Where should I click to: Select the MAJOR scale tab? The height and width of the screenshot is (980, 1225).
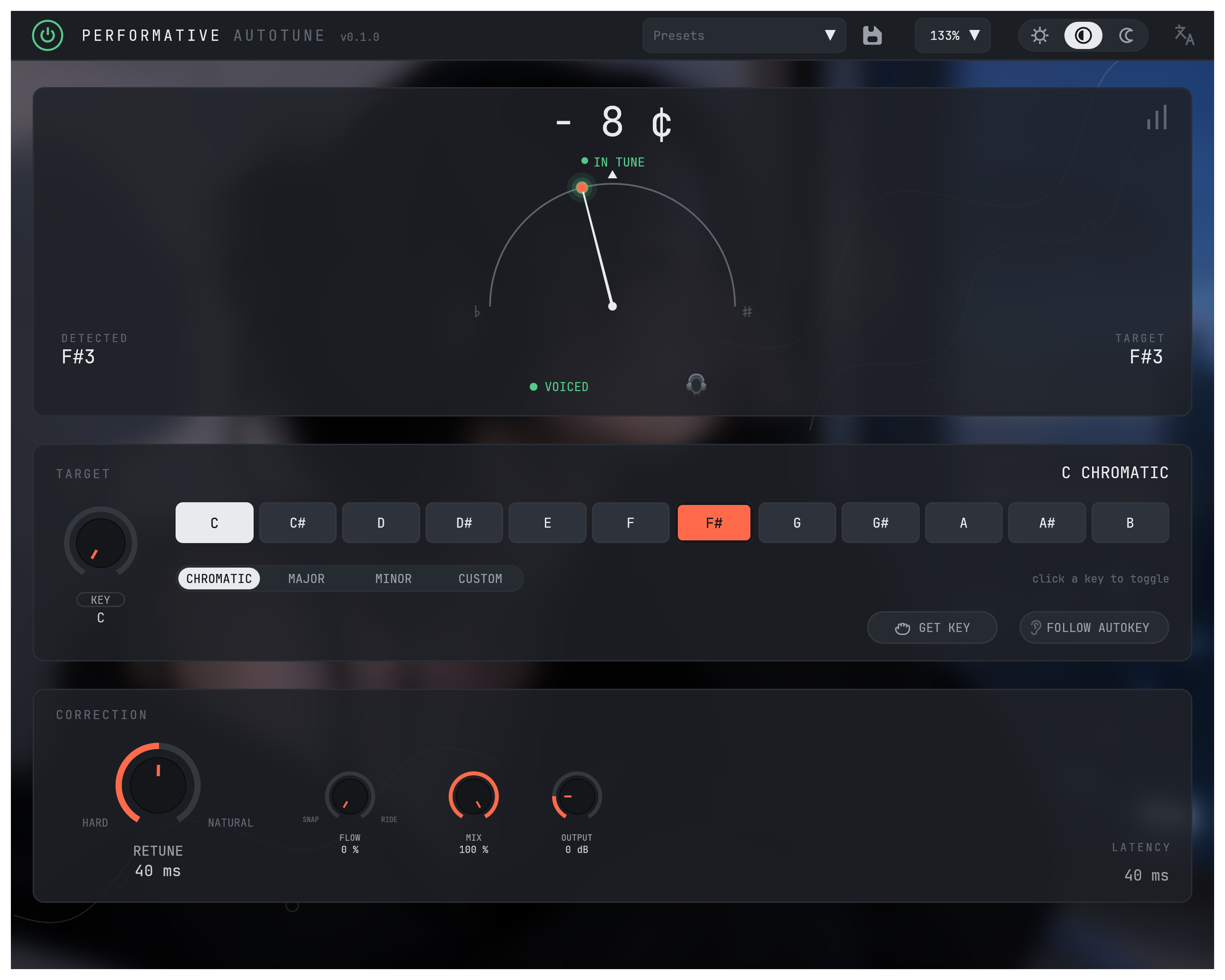306,578
